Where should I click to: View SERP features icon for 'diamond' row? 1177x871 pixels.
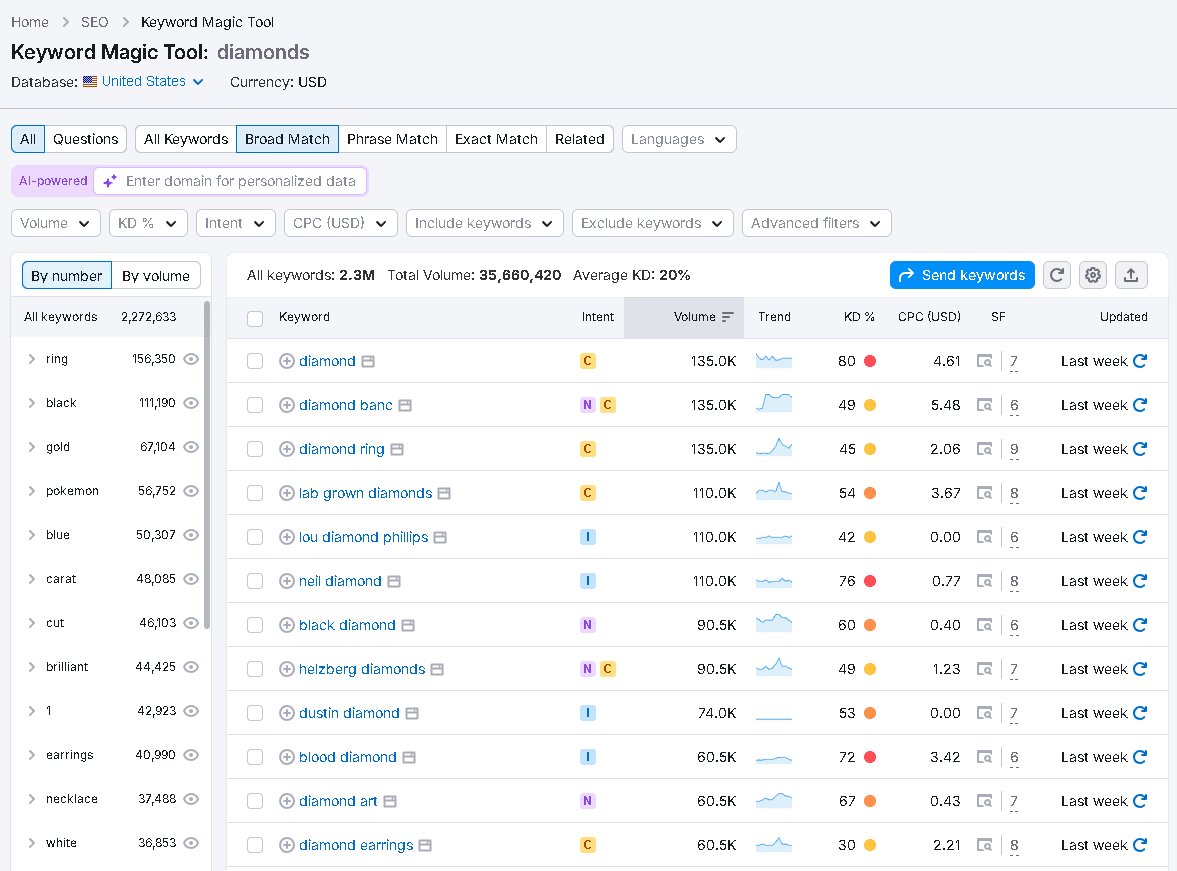pos(984,361)
